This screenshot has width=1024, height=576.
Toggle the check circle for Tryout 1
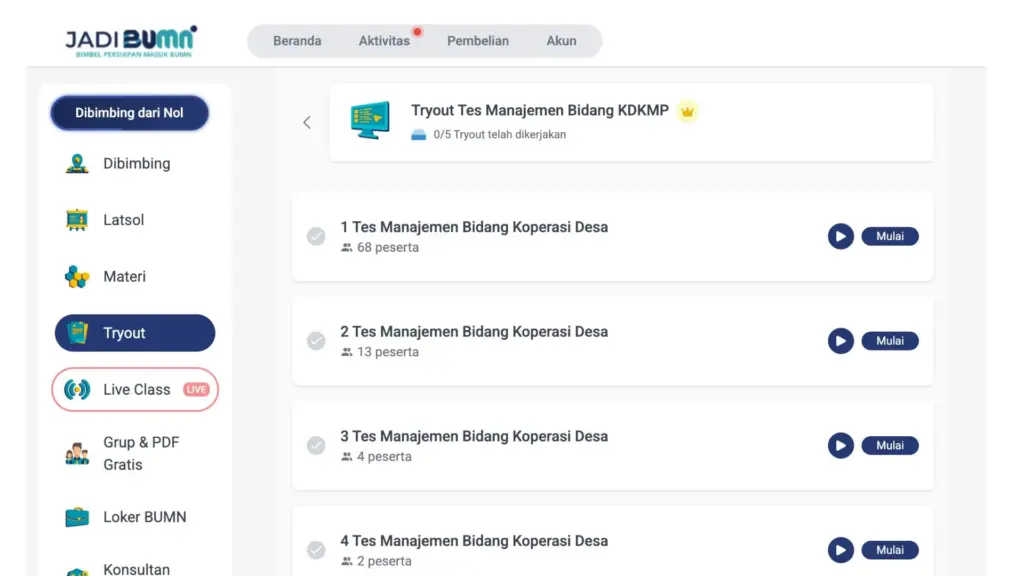316,236
